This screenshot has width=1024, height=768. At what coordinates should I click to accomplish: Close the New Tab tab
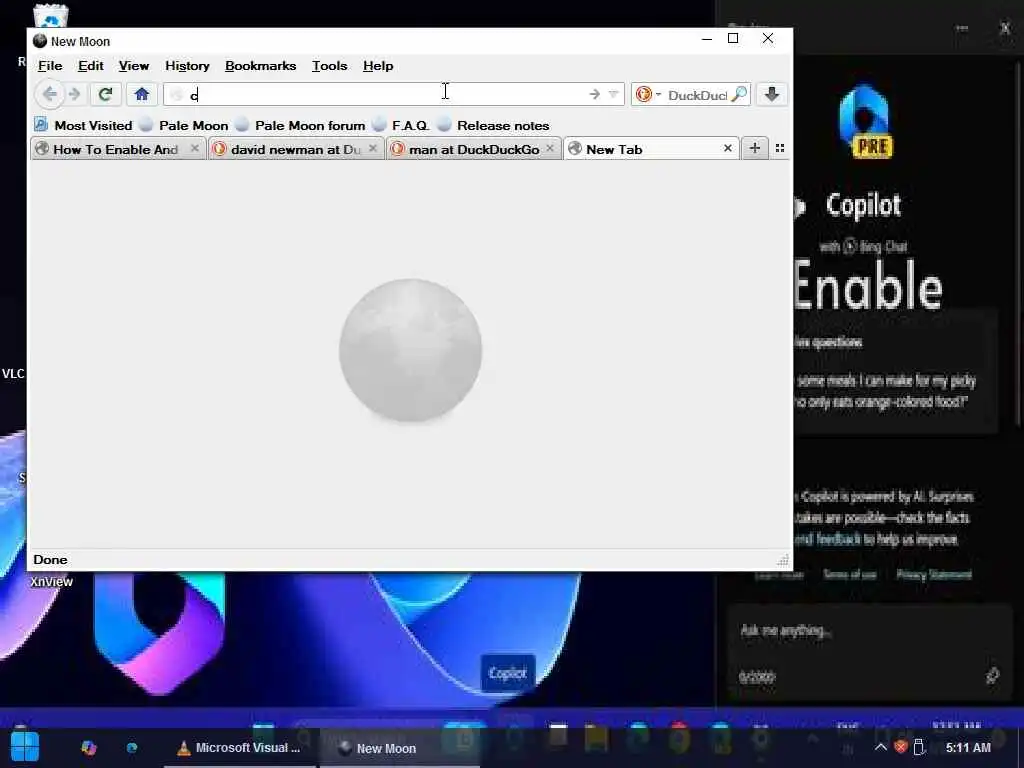(x=728, y=149)
